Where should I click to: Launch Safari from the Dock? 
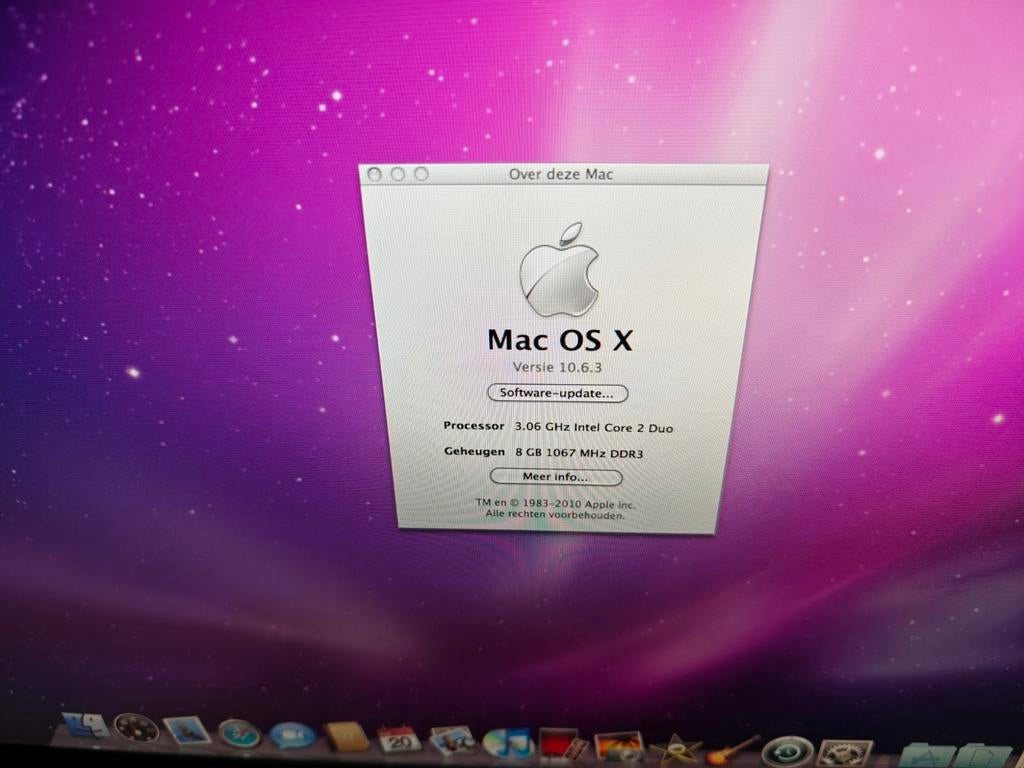[239, 733]
